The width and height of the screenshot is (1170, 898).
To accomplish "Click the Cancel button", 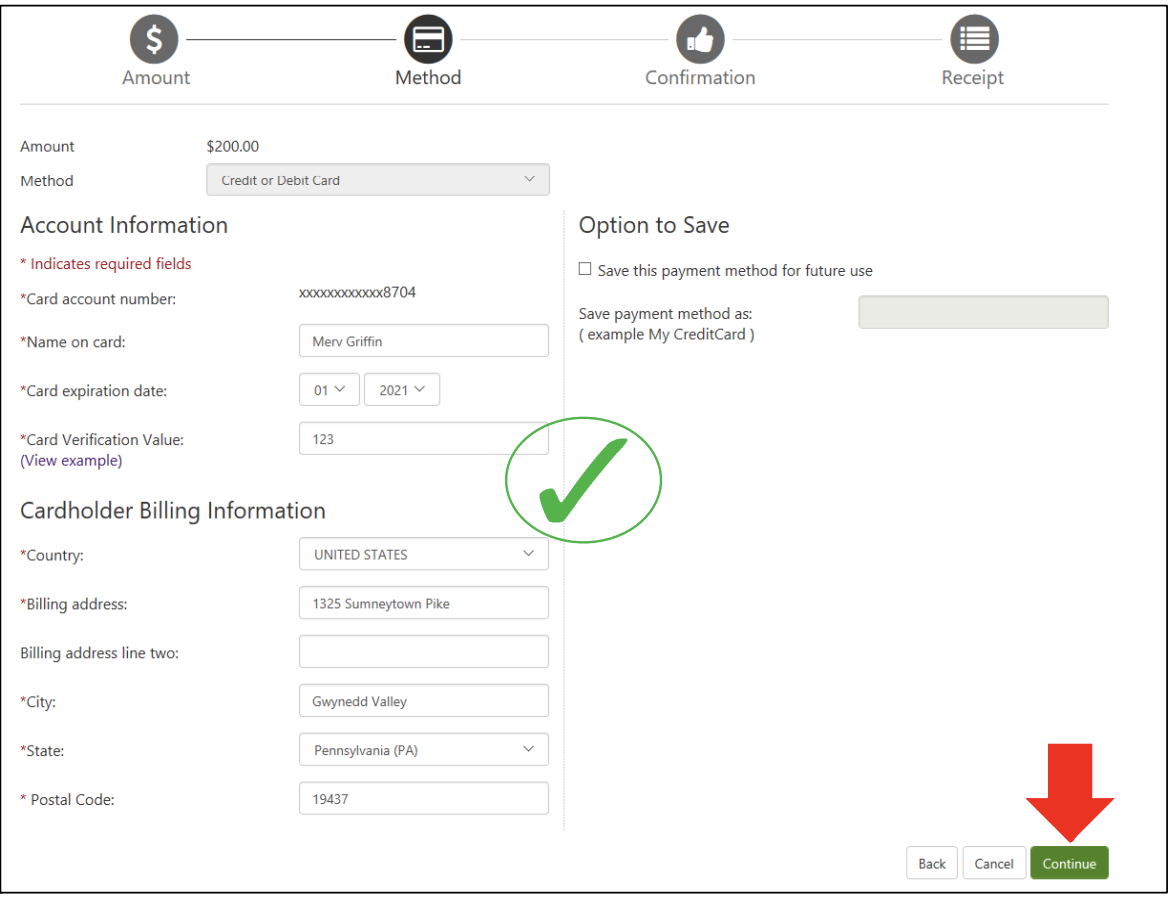I will [994, 864].
